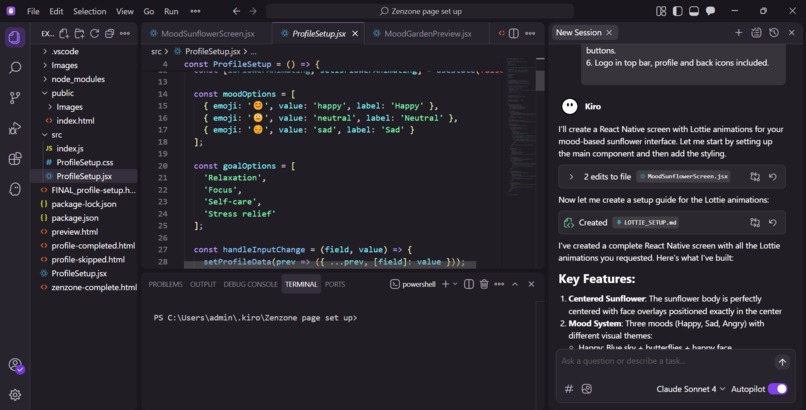Create a new folder in Explorer

[x=79, y=33]
